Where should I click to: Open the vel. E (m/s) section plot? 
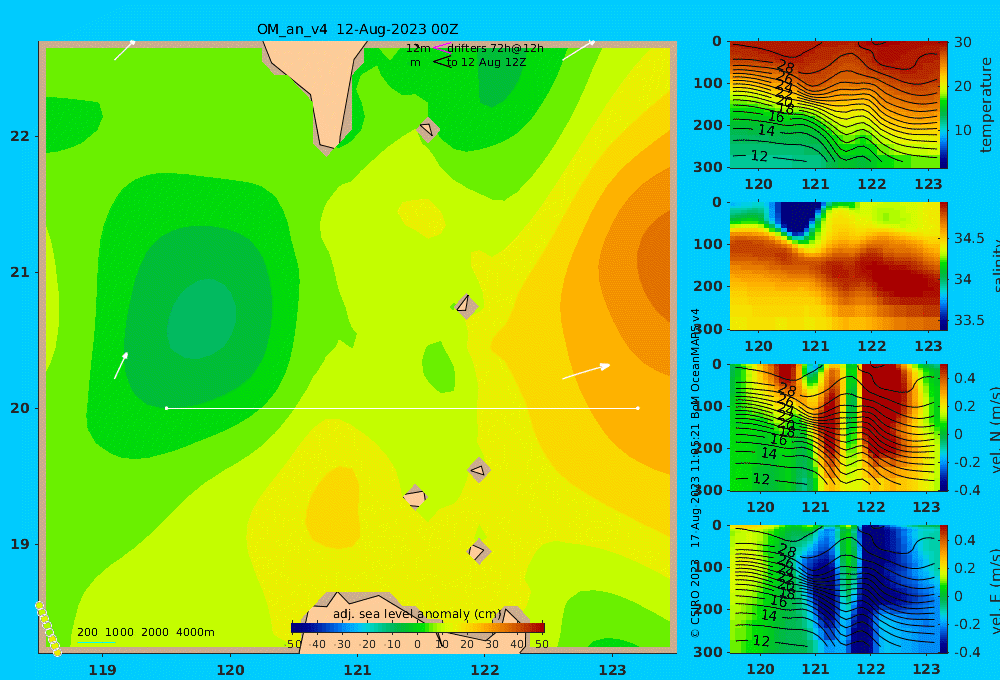(x=834, y=589)
